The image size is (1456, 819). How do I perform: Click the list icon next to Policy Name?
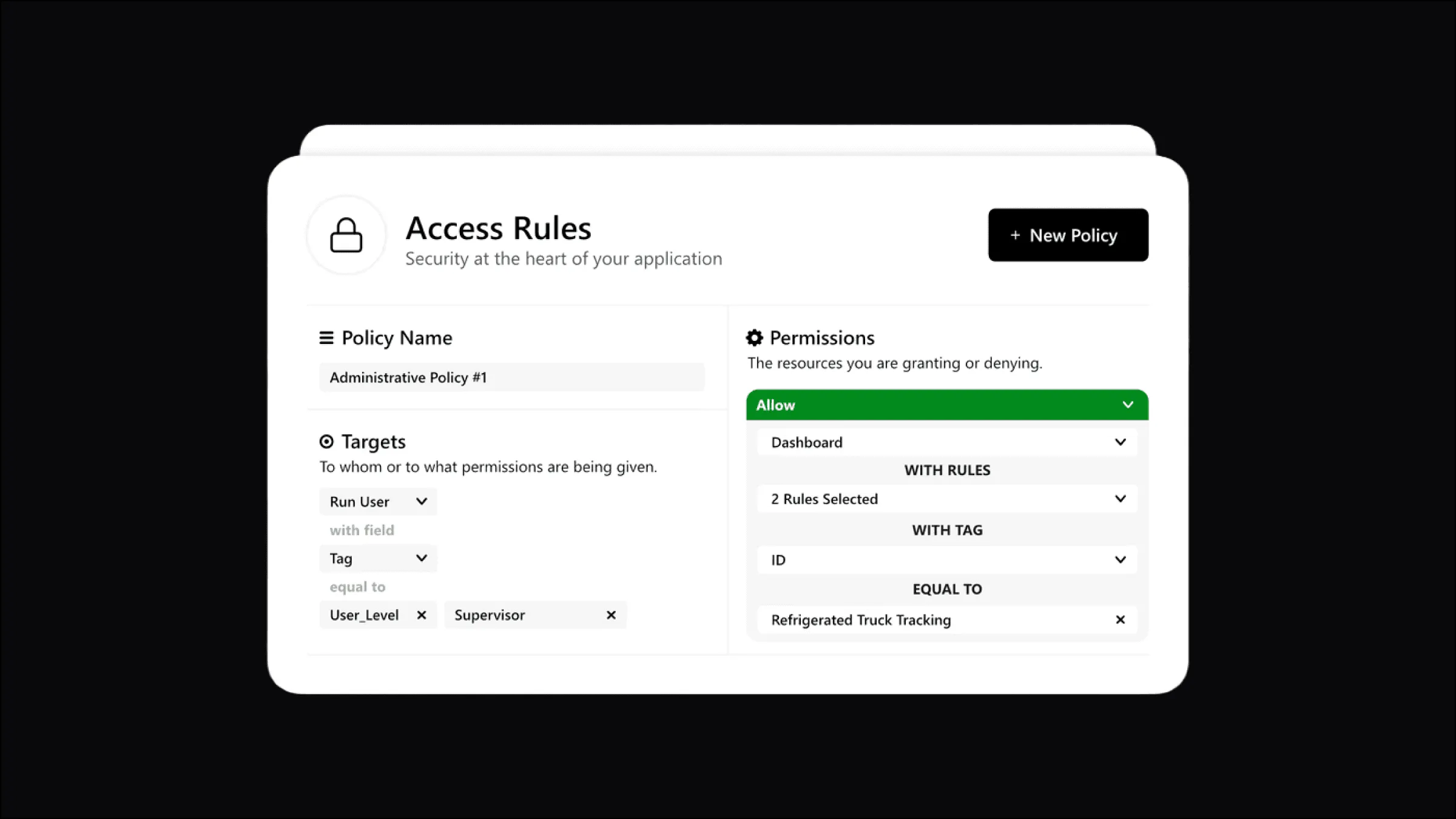[x=327, y=337]
